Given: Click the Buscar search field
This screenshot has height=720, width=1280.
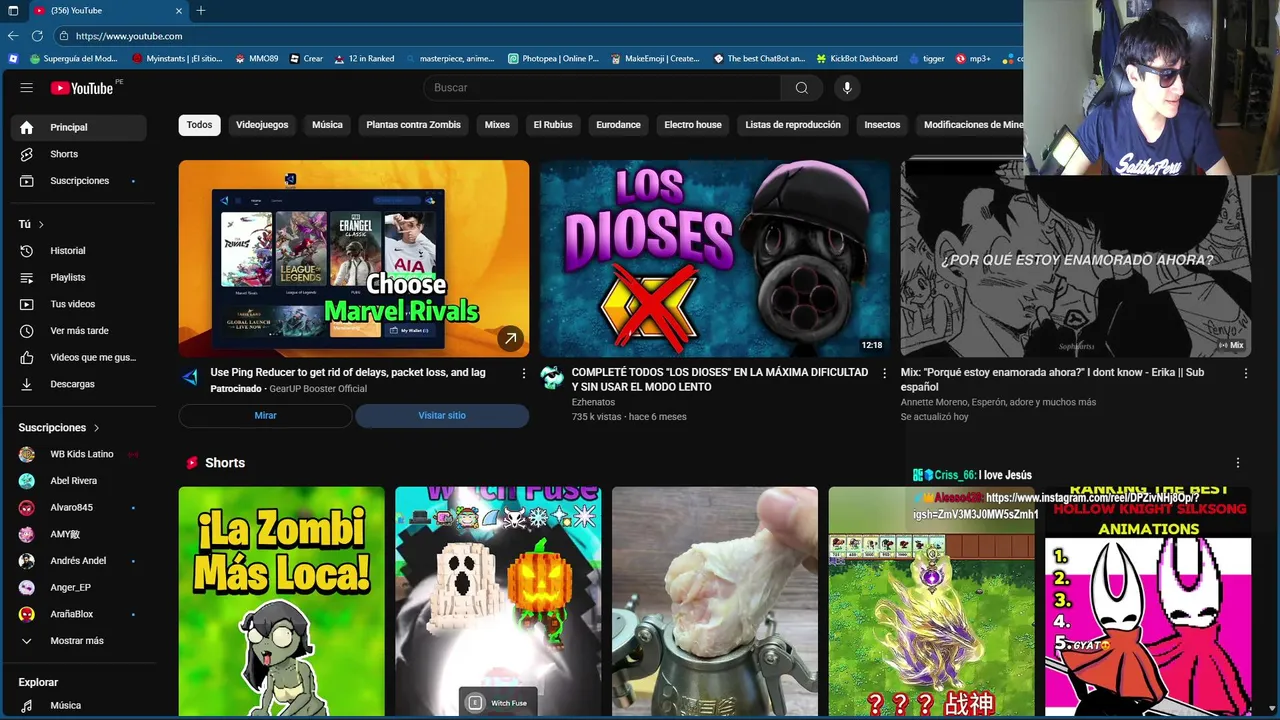Looking at the screenshot, I should click(603, 88).
